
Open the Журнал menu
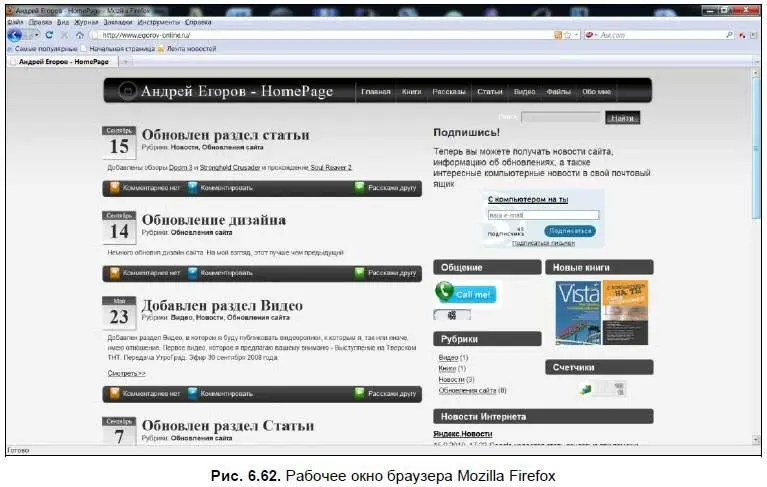(86, 22)
